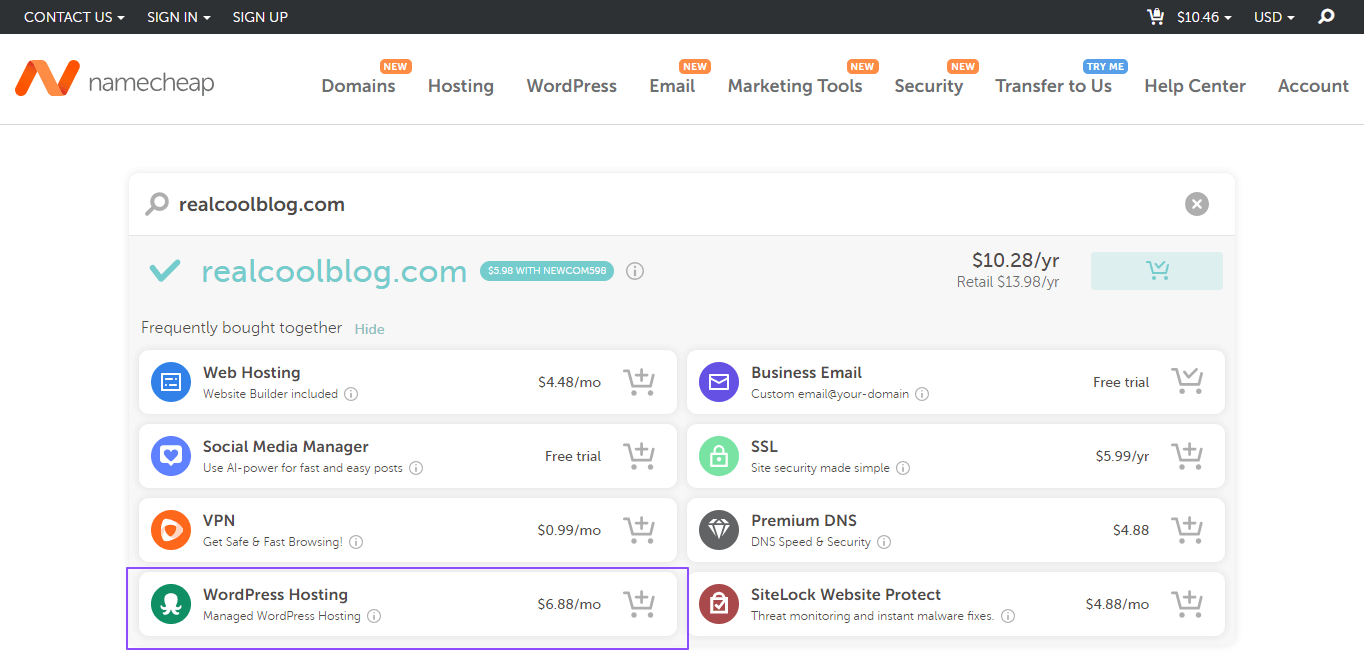This screenshot has height=664, width=1364.
Task: Click the $10.28/yr domain price
Action: [x=1016, y=260]
